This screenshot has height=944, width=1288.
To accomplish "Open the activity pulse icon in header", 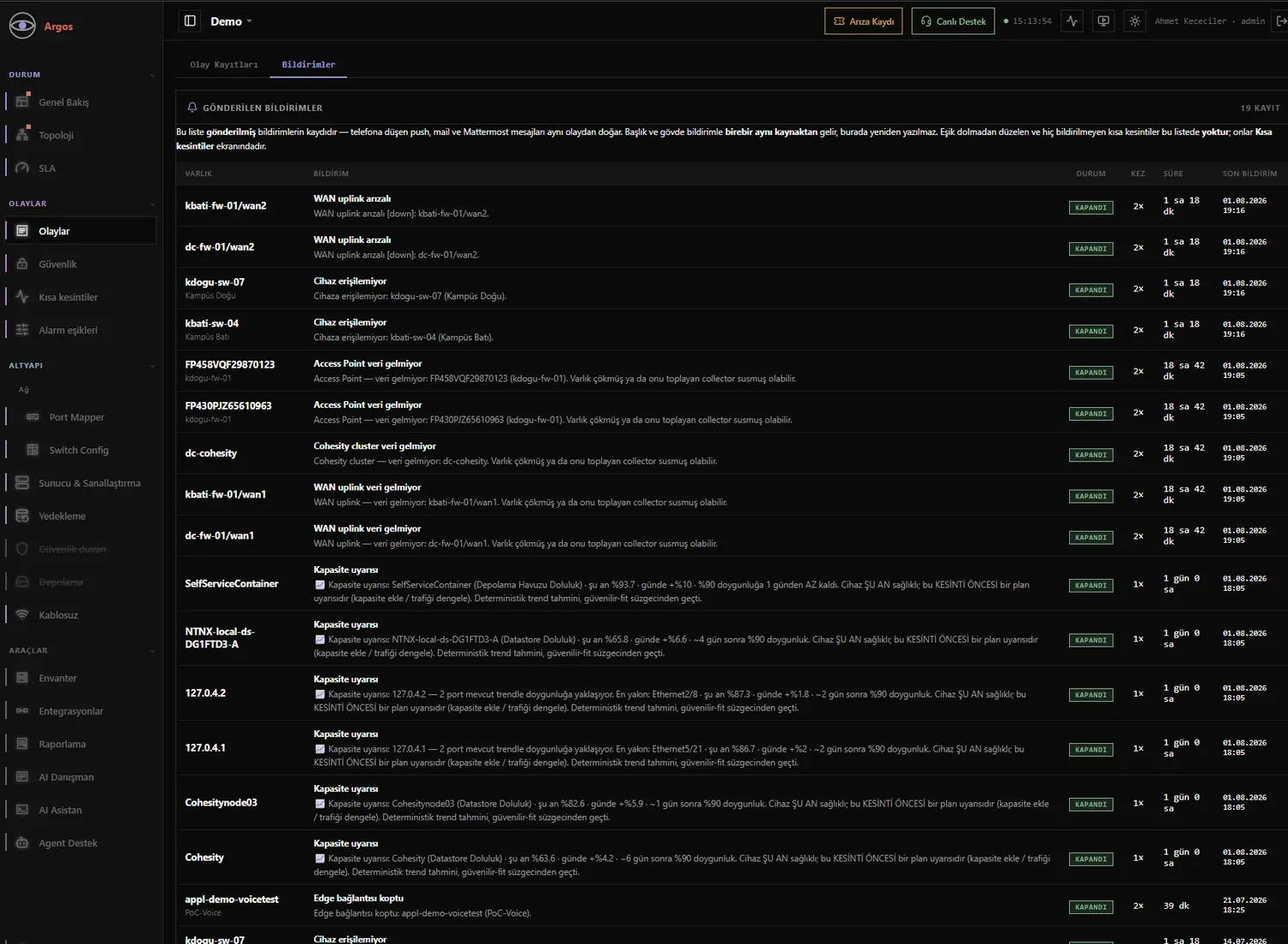I will [1072, 21].
